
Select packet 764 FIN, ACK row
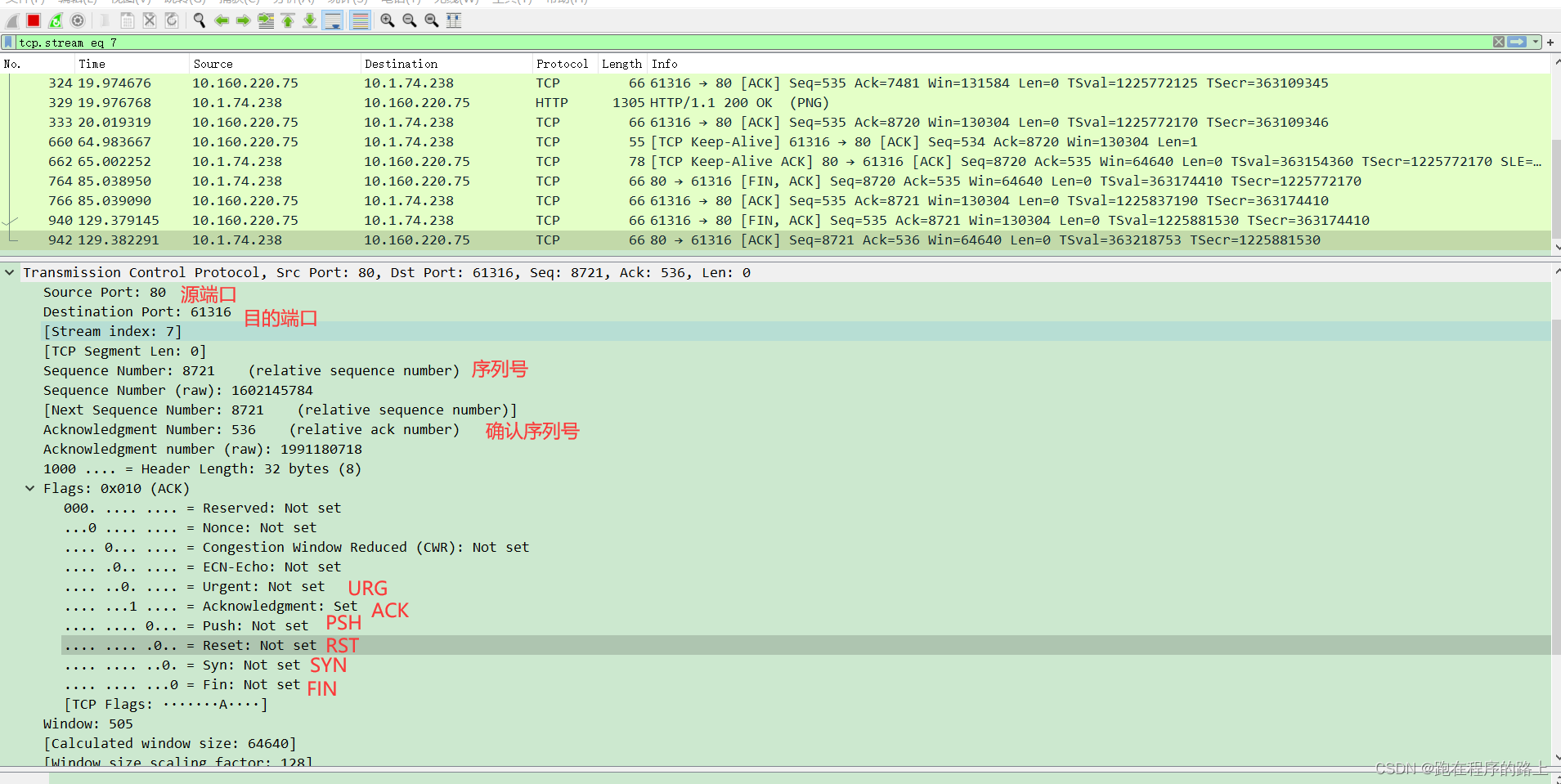pos(775,181)
